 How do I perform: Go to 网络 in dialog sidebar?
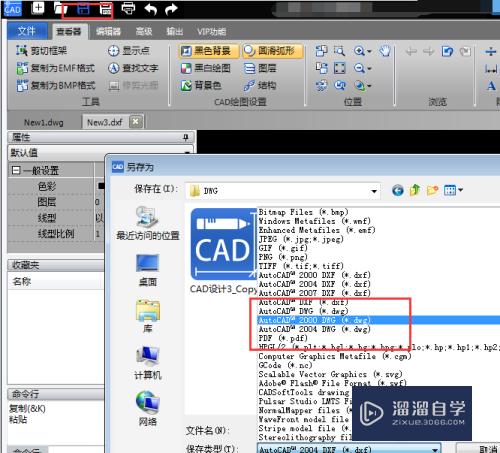[x=148, y=409]
